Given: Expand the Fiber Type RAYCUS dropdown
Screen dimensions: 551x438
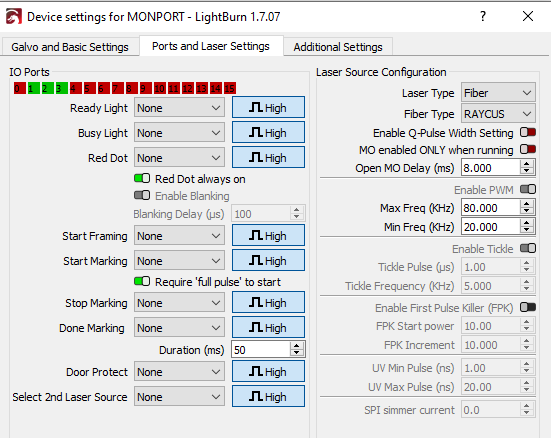Looking at the screenshot, I should (498, 114).
